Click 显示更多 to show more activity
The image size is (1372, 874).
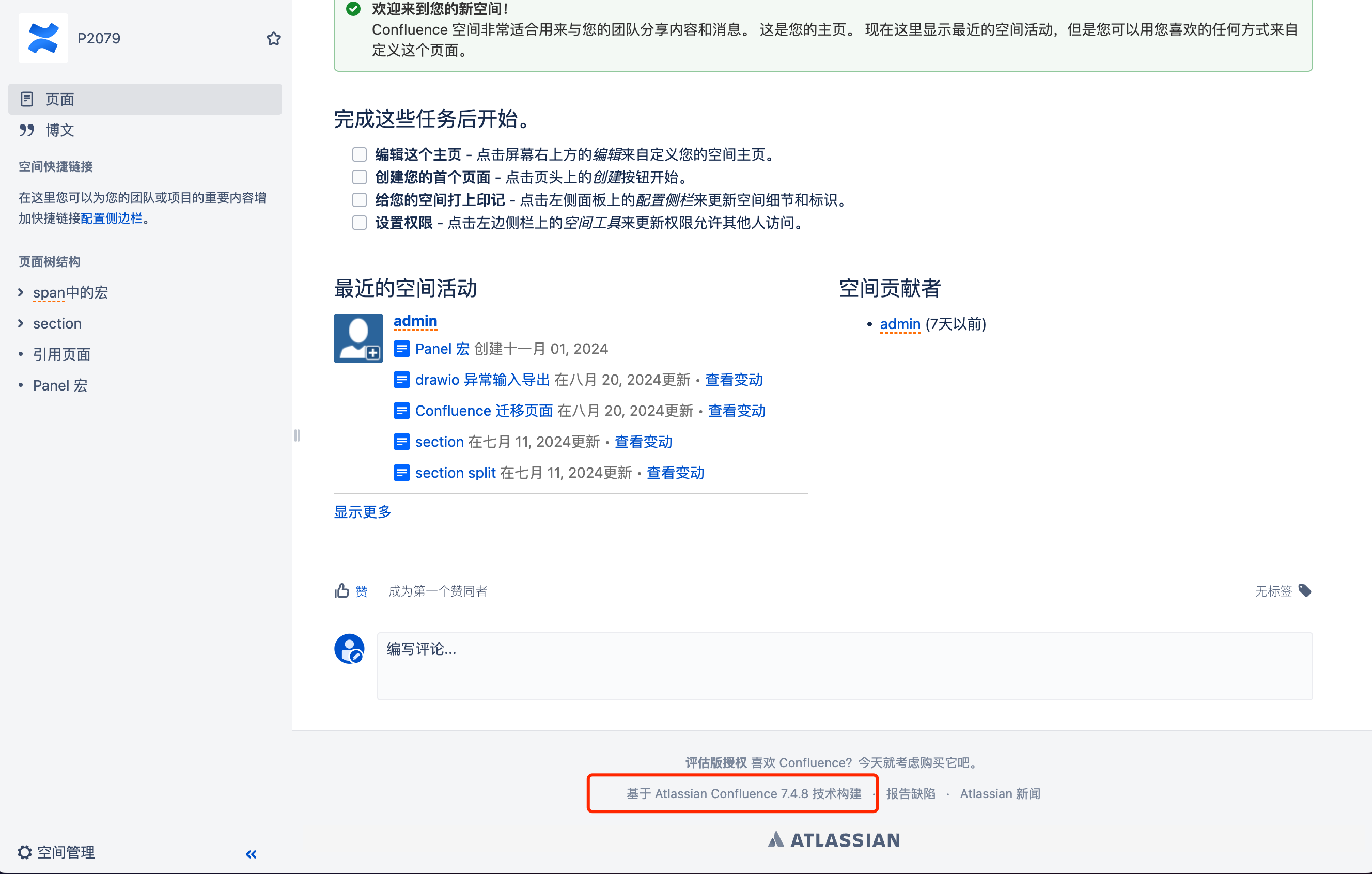(363, 511)
